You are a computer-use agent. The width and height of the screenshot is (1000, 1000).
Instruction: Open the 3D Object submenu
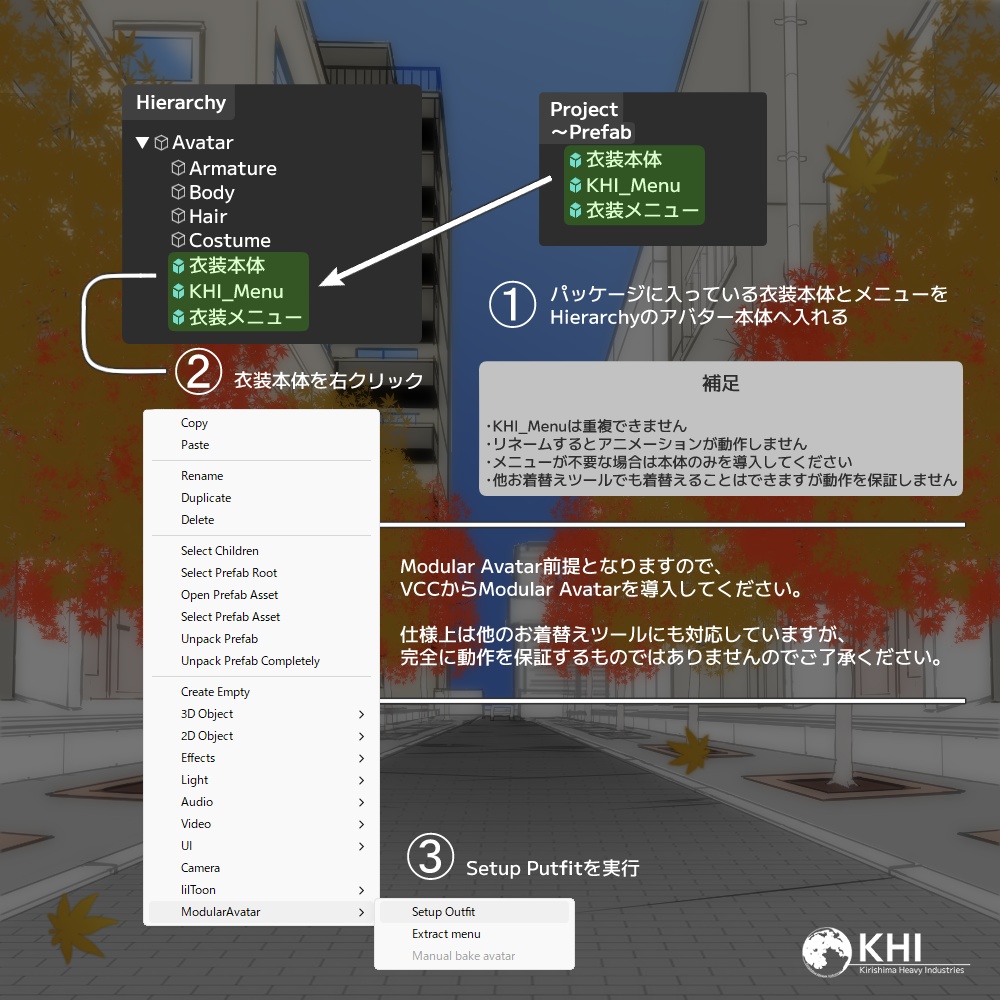261,714
